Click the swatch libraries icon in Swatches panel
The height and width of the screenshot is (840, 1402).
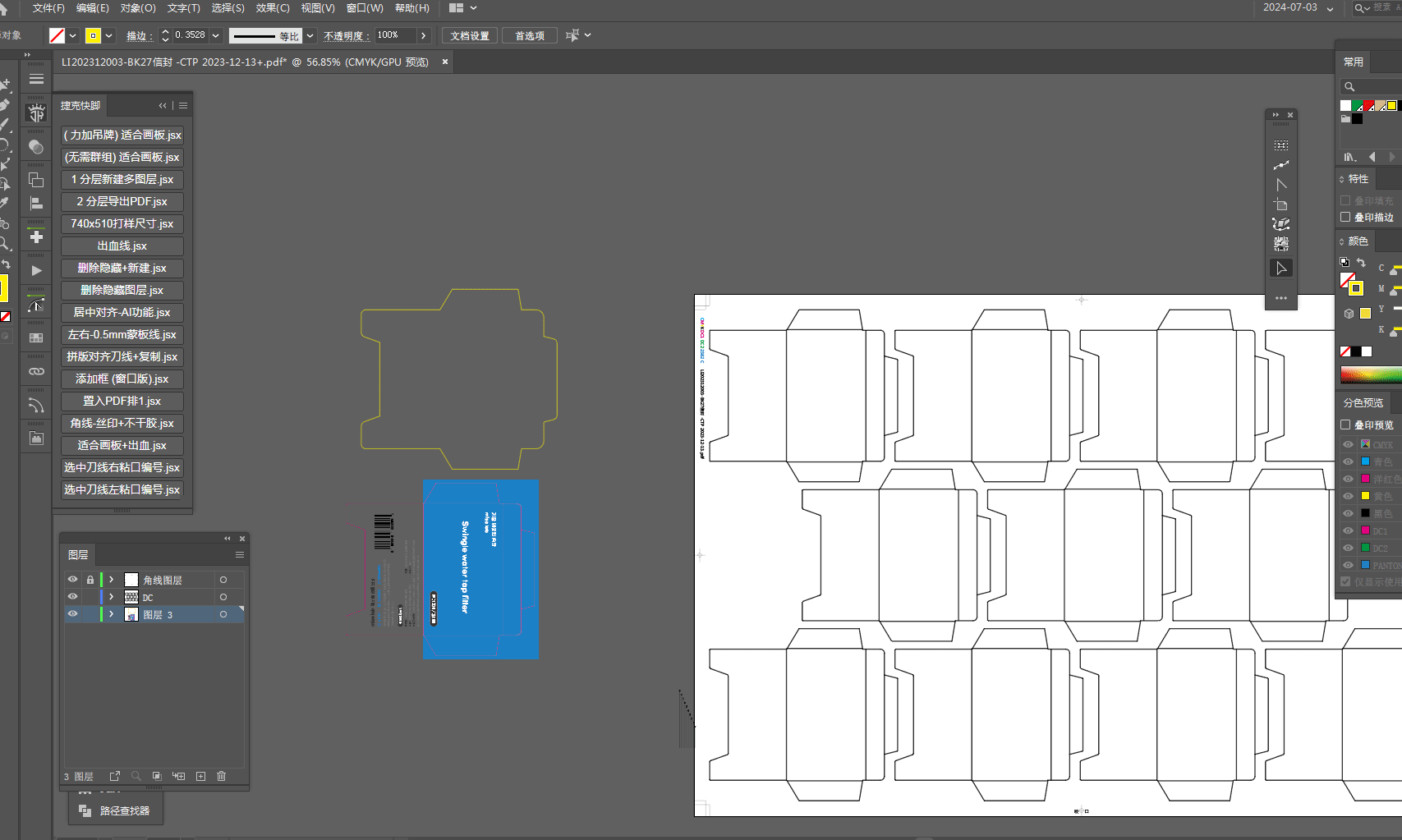[x=1349, y=157]
